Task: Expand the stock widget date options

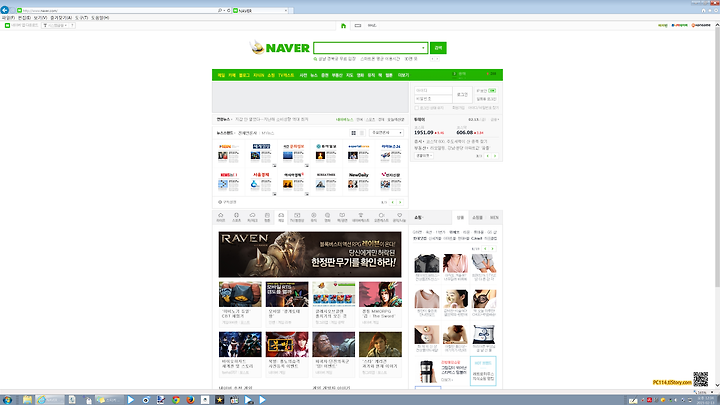Action: 495,119
